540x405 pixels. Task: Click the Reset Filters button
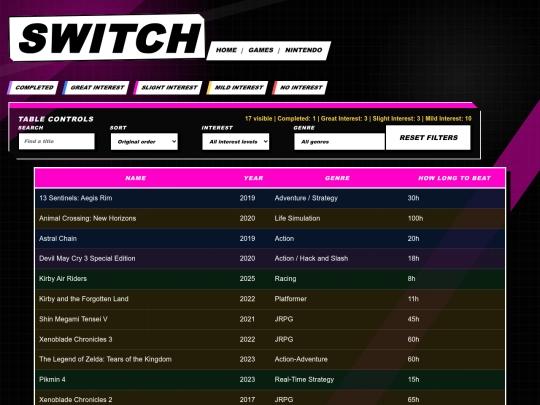(428, 137)
